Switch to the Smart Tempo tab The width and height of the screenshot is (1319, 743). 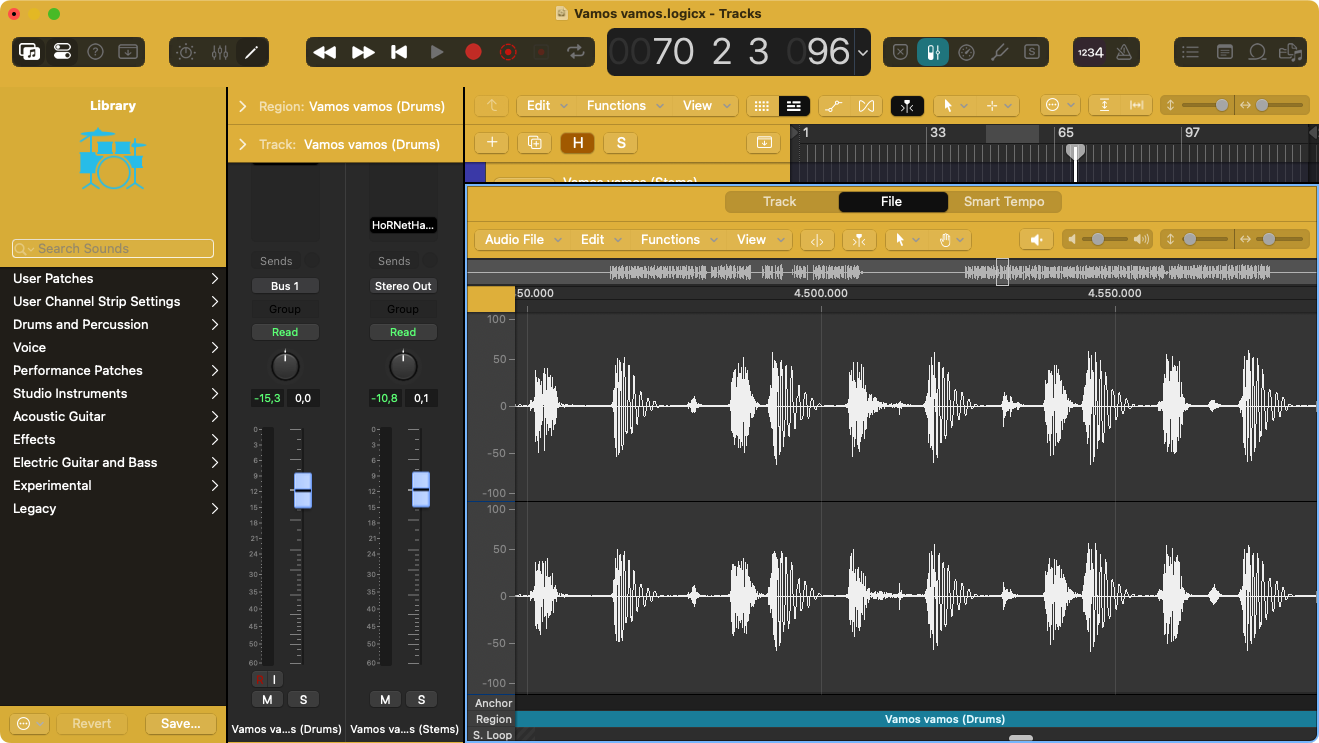[x=1003, y=201]
